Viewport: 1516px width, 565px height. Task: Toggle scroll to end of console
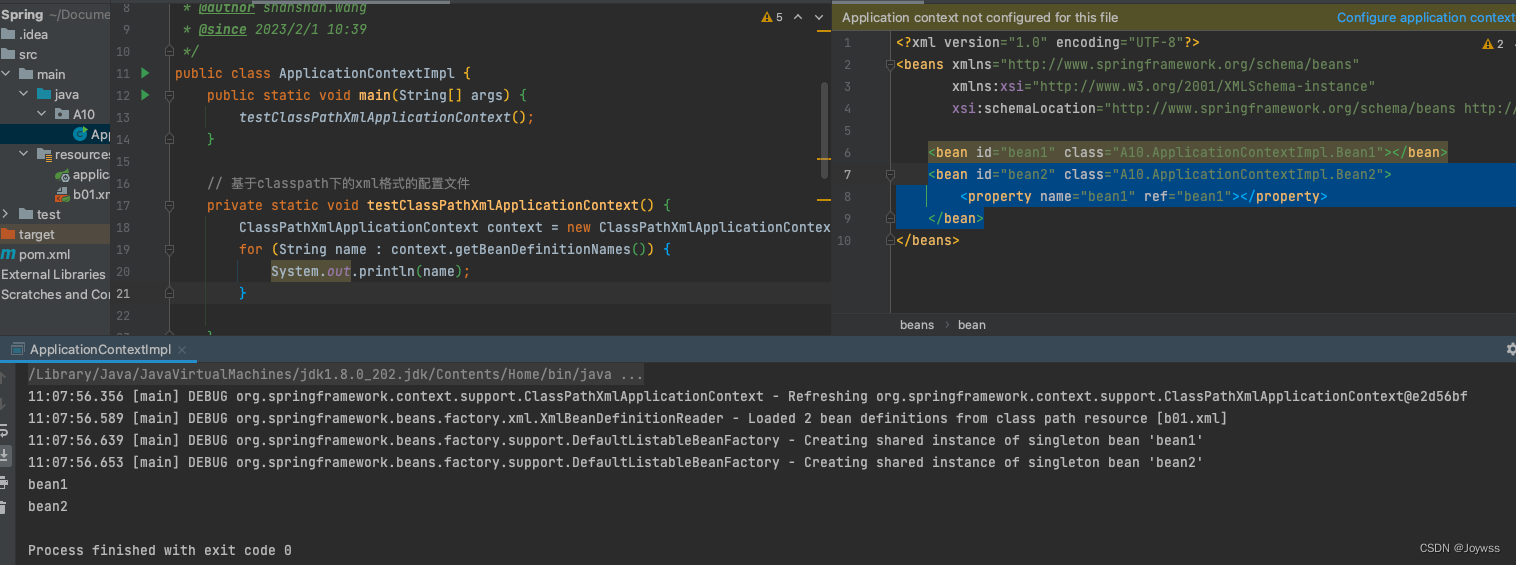5,455
